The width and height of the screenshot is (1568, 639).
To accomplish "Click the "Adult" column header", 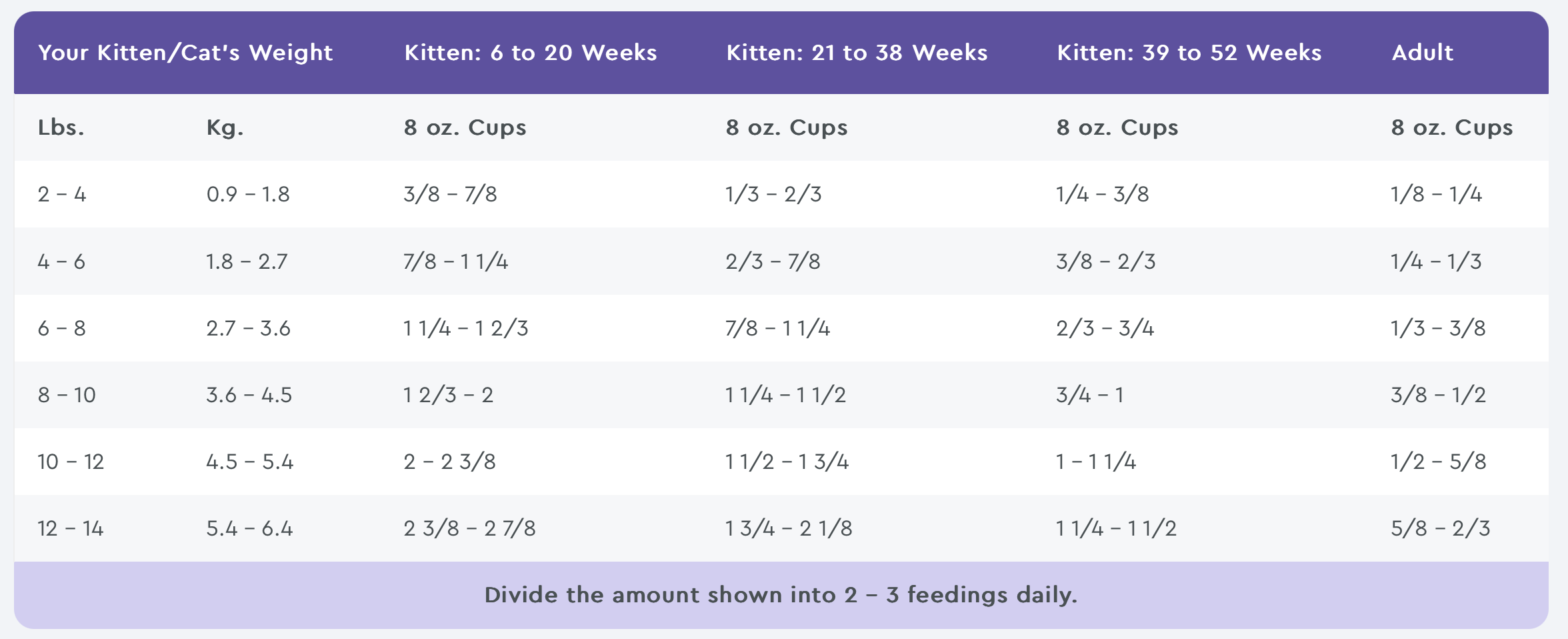I will click(x=1422, y=53).
